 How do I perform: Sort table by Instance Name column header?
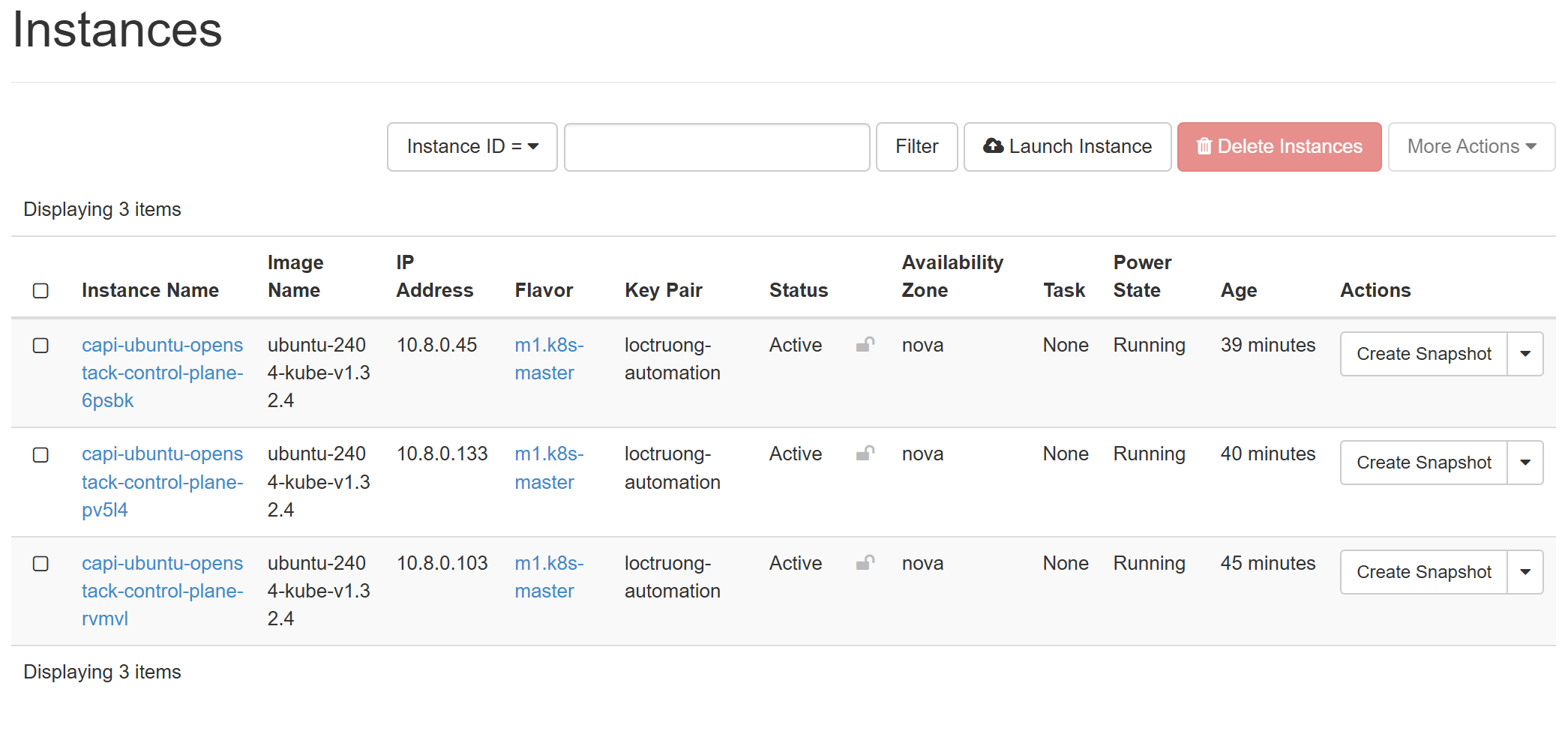click(150, 291)
